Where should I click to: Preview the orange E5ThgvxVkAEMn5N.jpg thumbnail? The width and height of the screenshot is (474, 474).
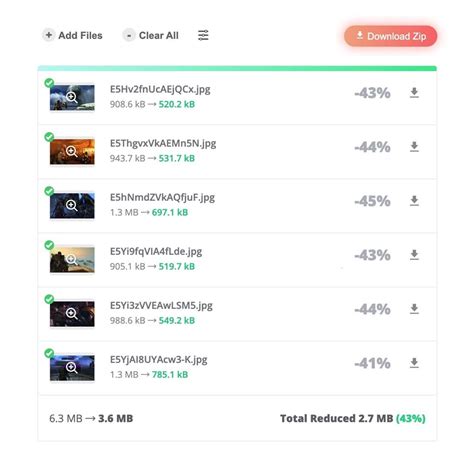(x=72, y=151)
